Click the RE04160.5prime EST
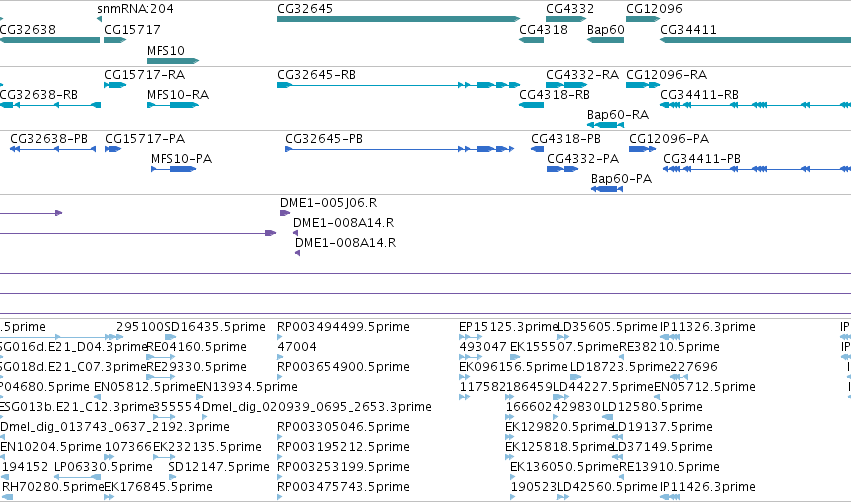The width and height of the screenshot is (851, 502). [x=161, y=357]
